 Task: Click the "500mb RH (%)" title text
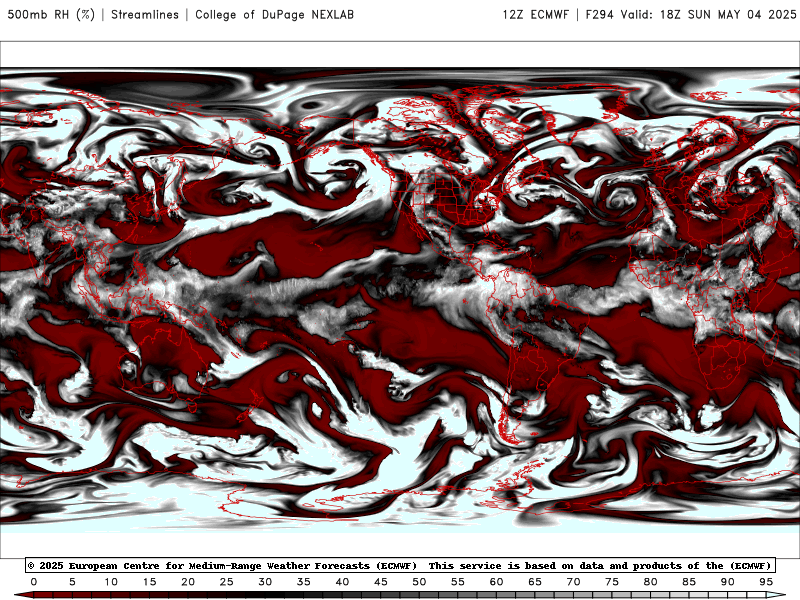51,14
